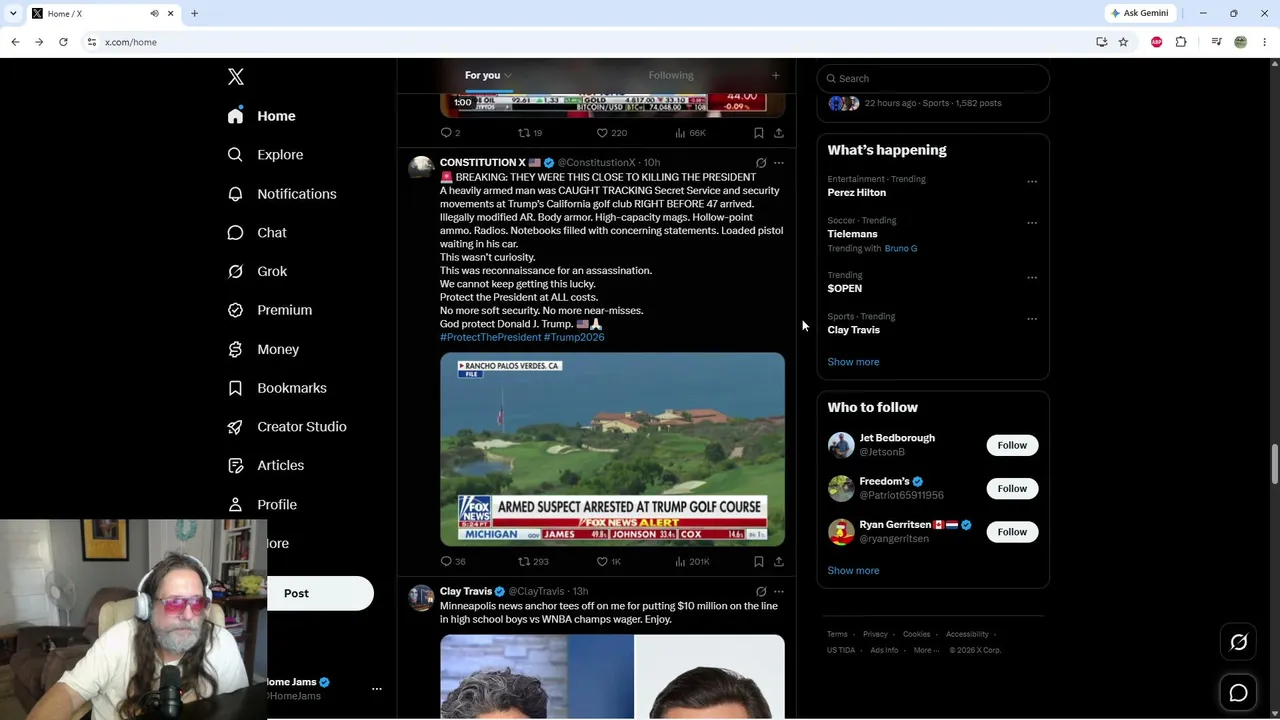
Task: Ask Grok about the CONSTITUTION X post
Action: tap(761, 163)
